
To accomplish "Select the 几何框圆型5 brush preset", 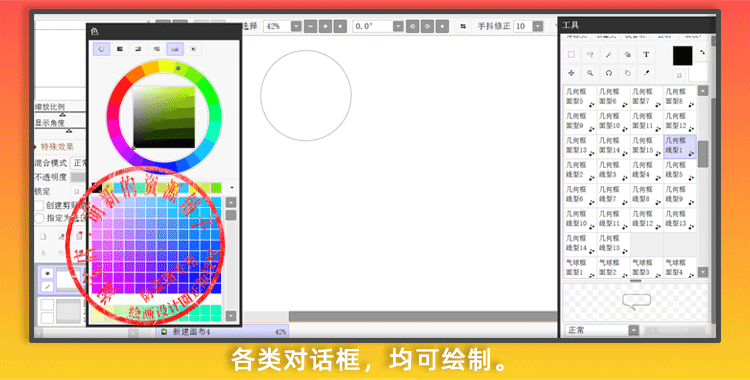I will point(579,97).
